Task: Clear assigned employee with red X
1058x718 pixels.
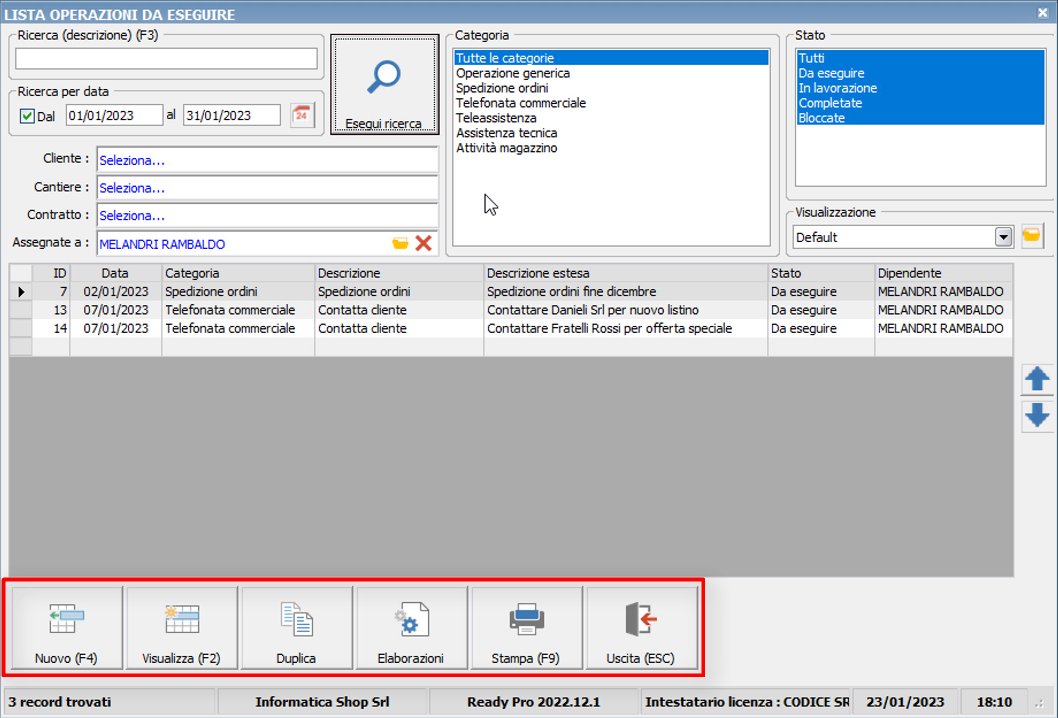Action: [x=424, y=243]
